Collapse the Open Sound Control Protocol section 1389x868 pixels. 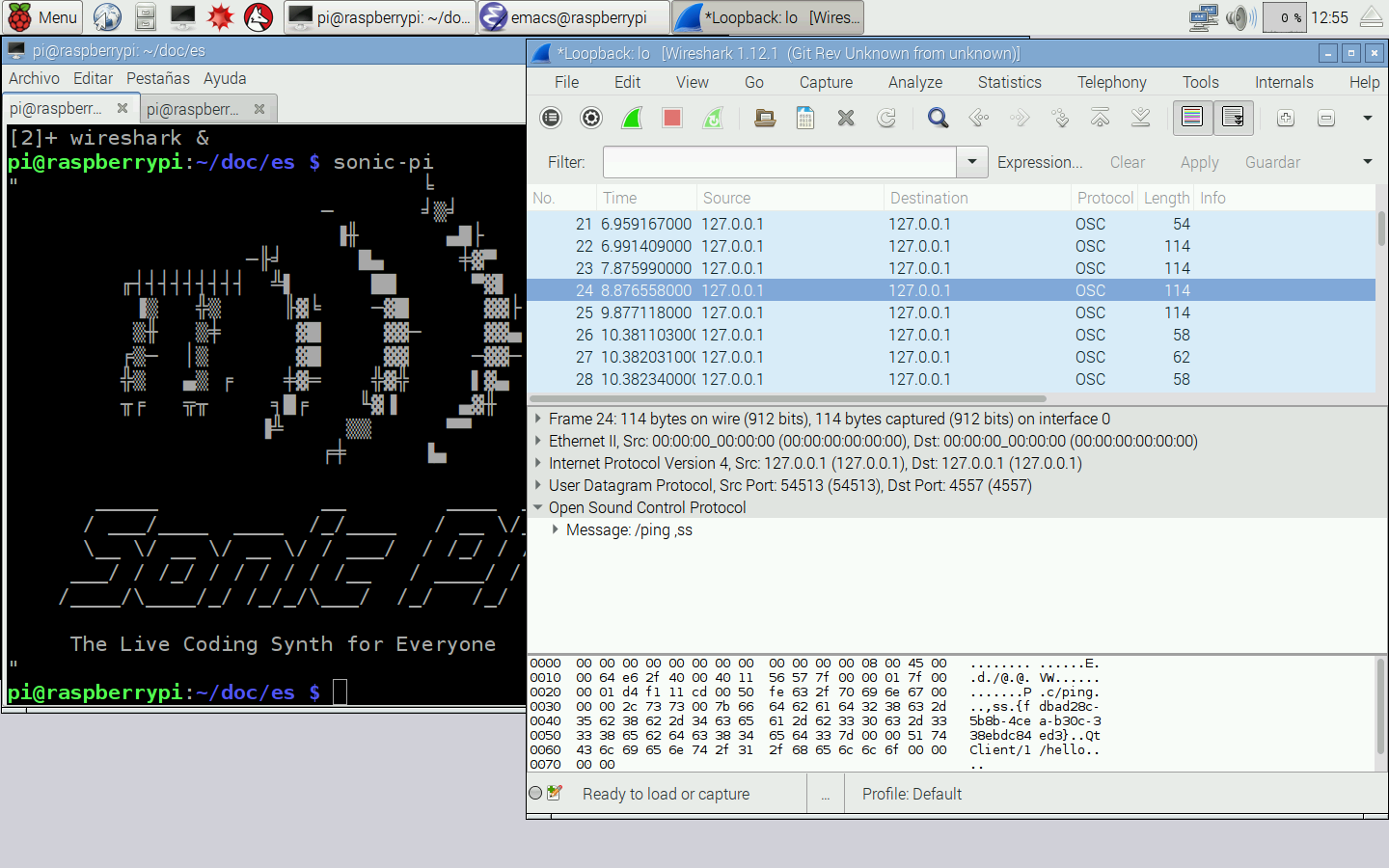point(538,507)
